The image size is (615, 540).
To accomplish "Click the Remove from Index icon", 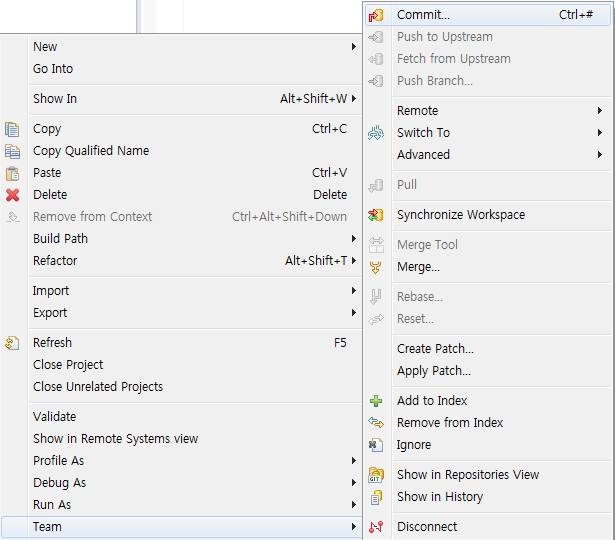I will 376,422.
